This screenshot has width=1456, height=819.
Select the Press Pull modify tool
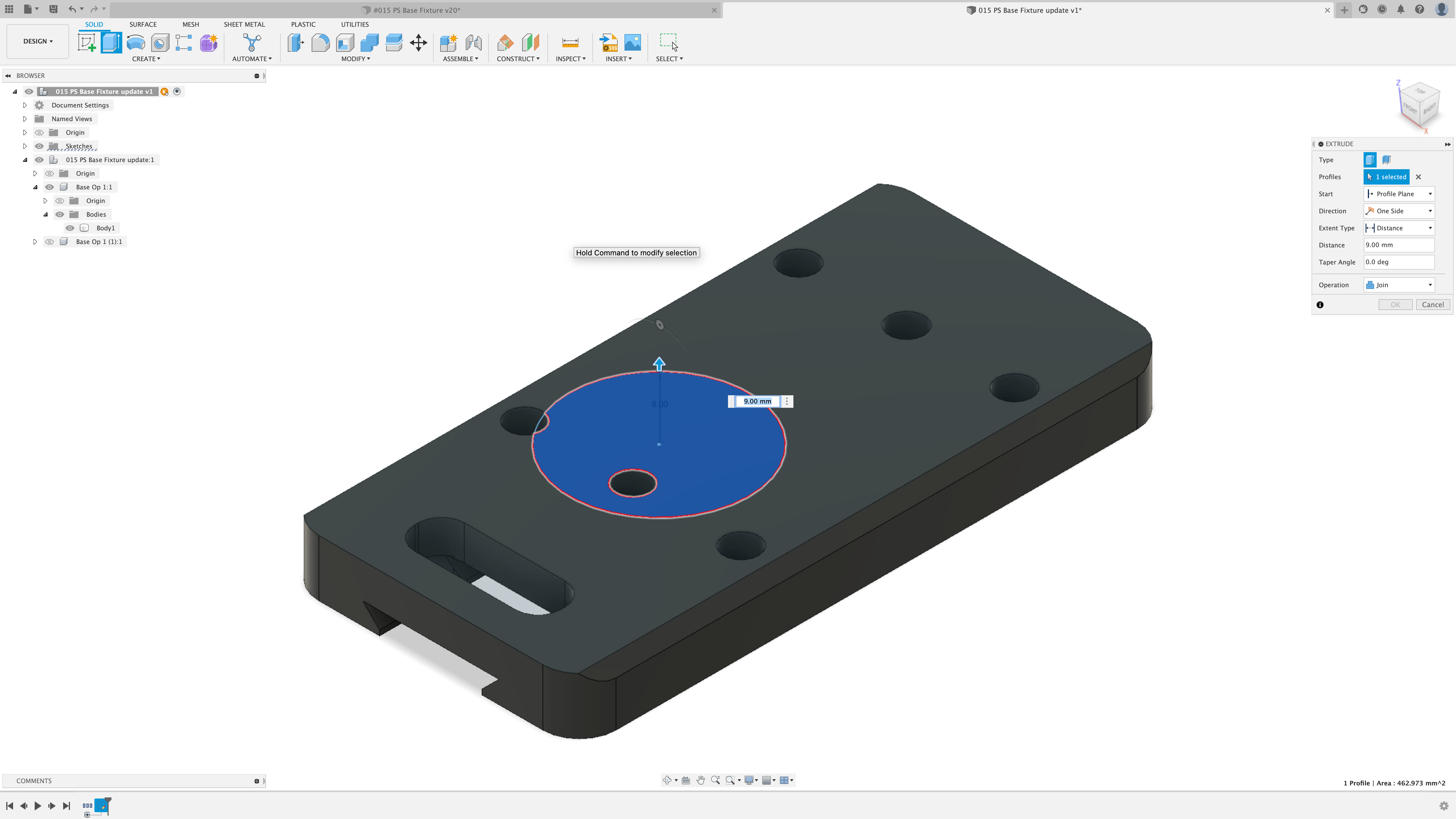tap(296, 42)
